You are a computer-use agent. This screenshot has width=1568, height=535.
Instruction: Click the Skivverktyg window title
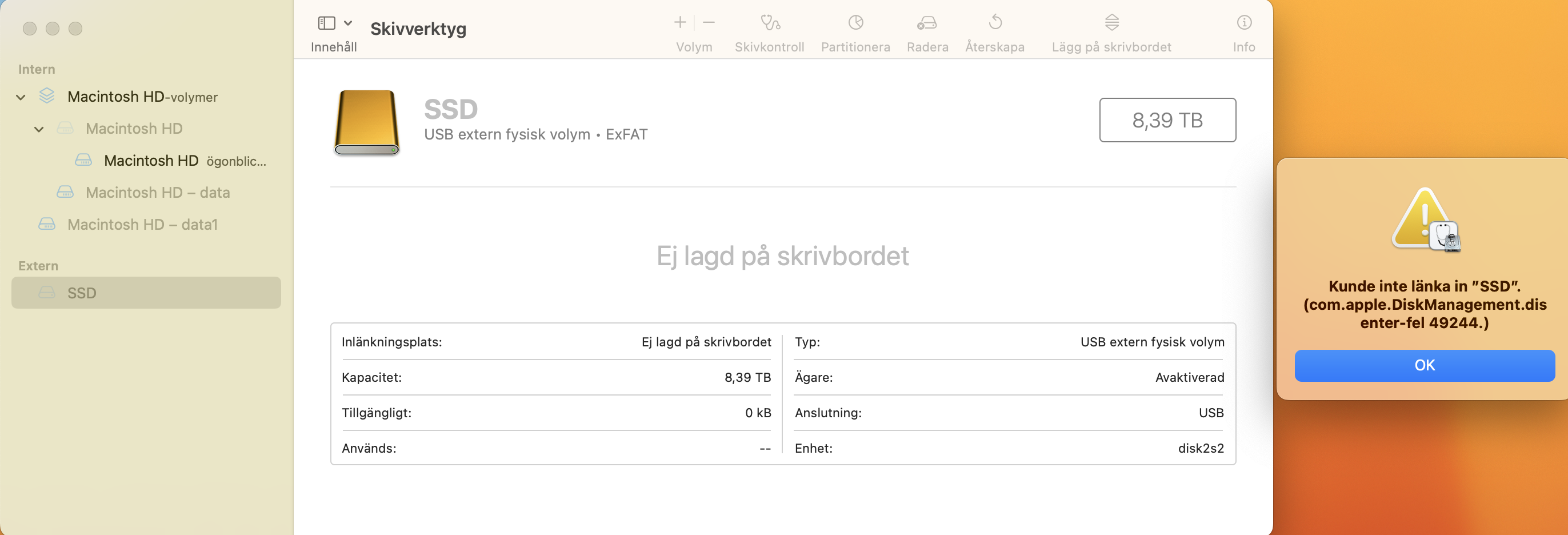(418, 29)
